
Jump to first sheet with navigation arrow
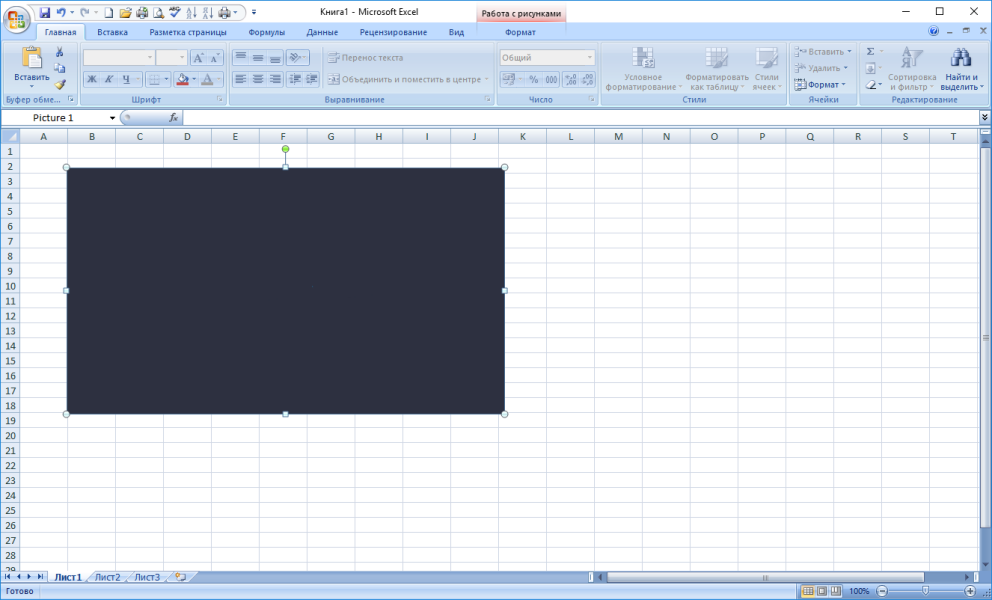click(8, 577)
